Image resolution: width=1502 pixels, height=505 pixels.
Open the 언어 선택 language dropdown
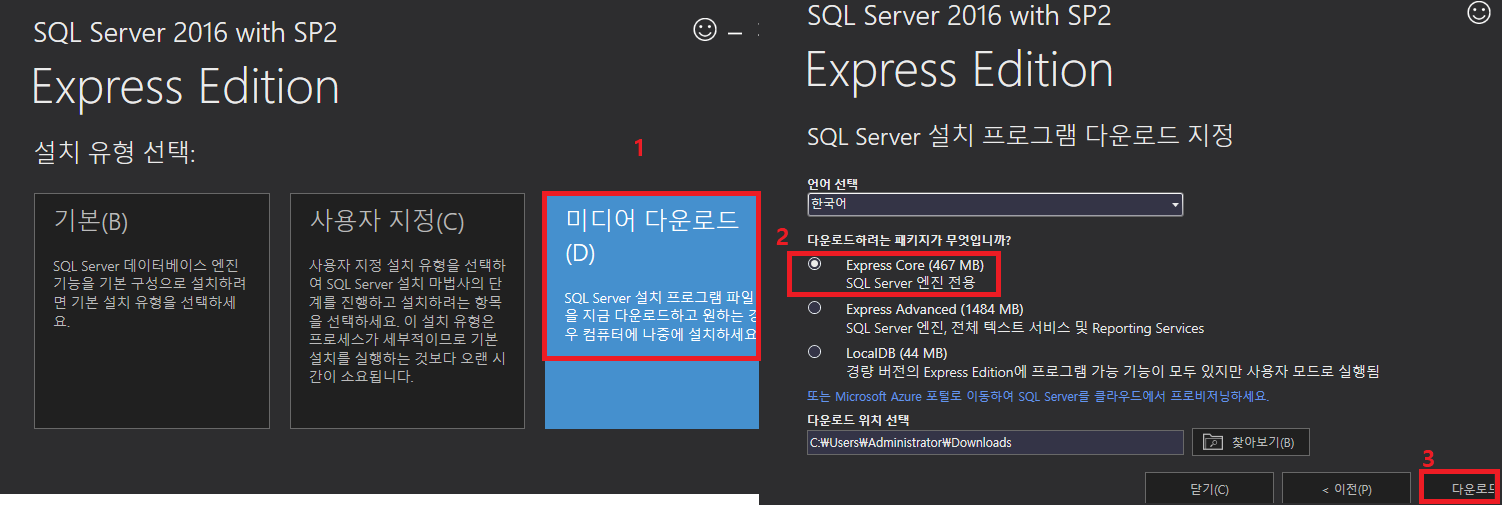pyautogui.click(x=995, y=204)
